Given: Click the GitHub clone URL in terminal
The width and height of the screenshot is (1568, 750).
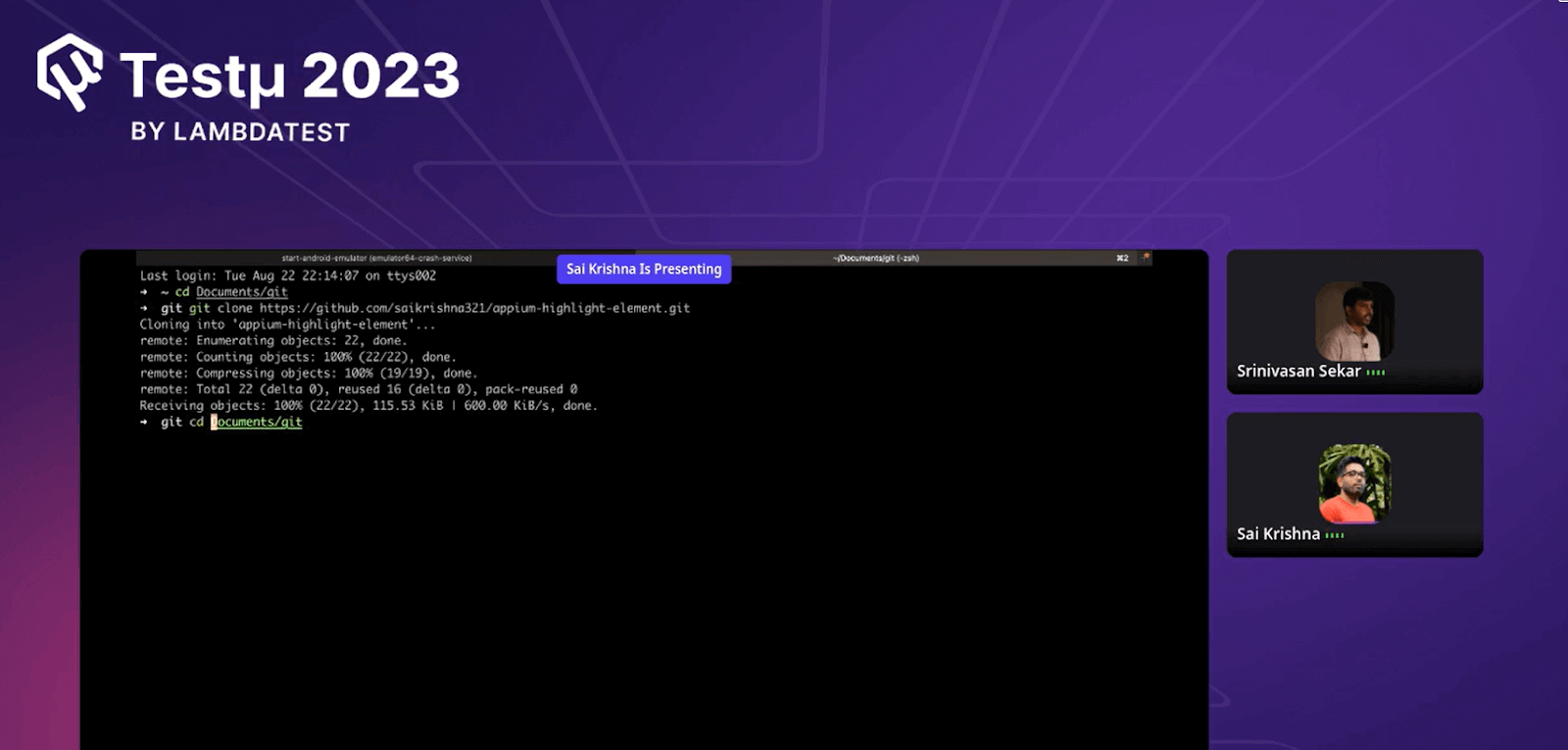Looking at the screenshot, I should pyautogui.click(x=474, y=308).
